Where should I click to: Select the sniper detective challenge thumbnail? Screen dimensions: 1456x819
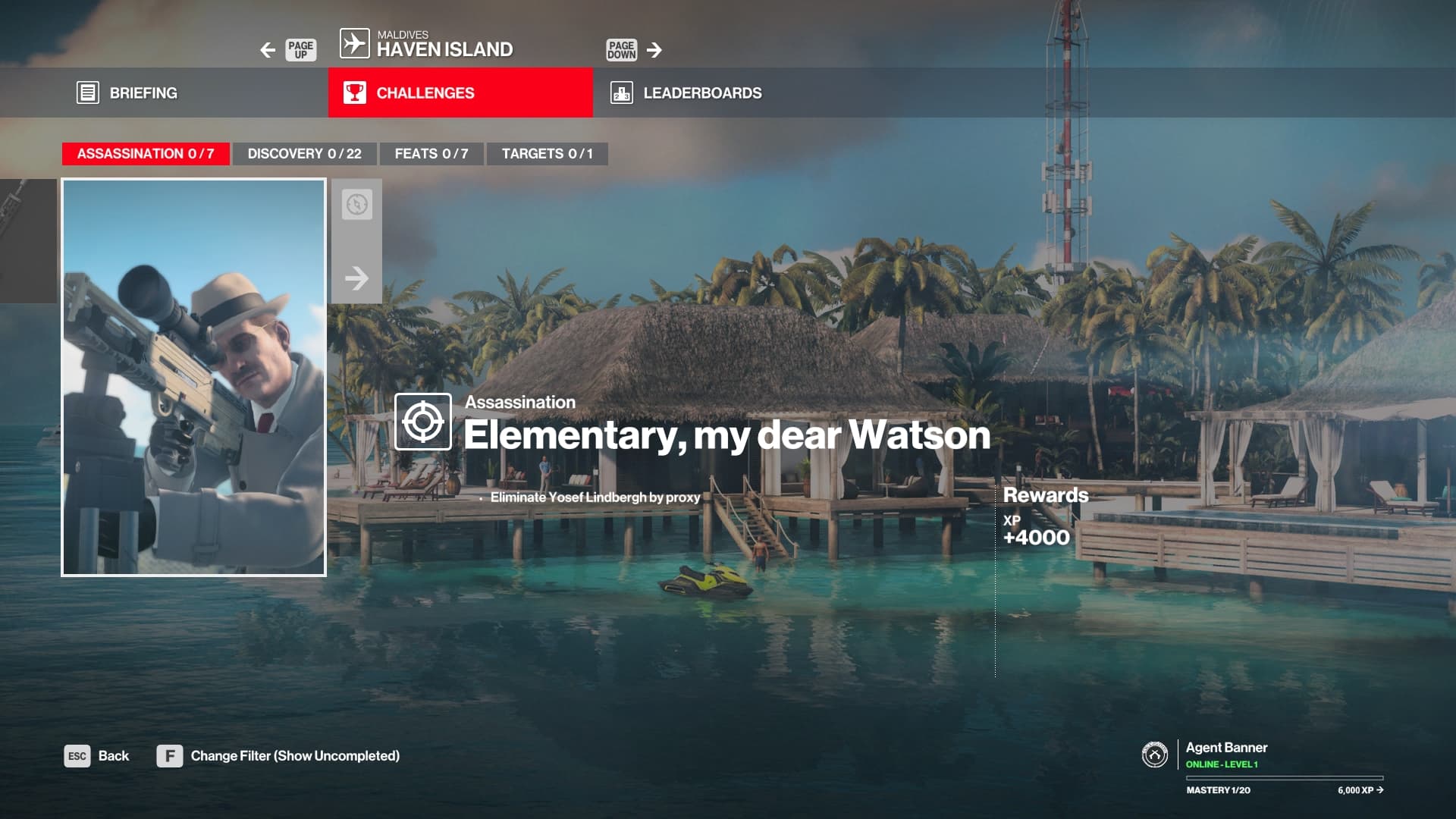pyautogui.click(x=193, y=378)
